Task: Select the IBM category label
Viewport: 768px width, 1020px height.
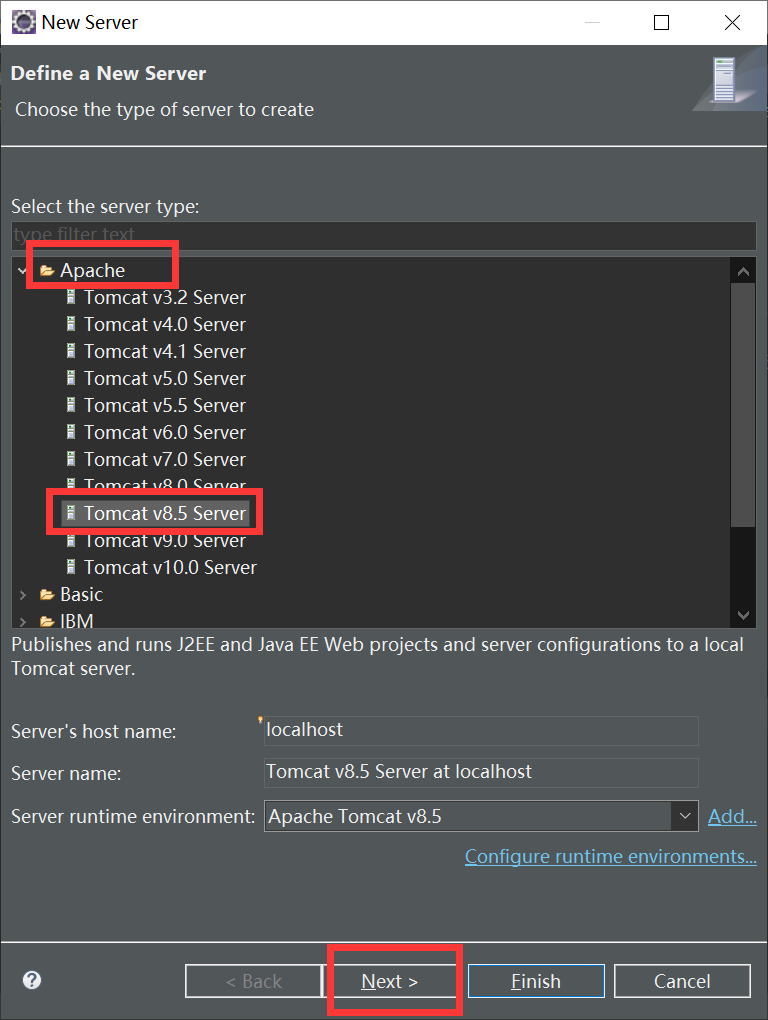Action: pyautogui.click(x=77, y=621)
